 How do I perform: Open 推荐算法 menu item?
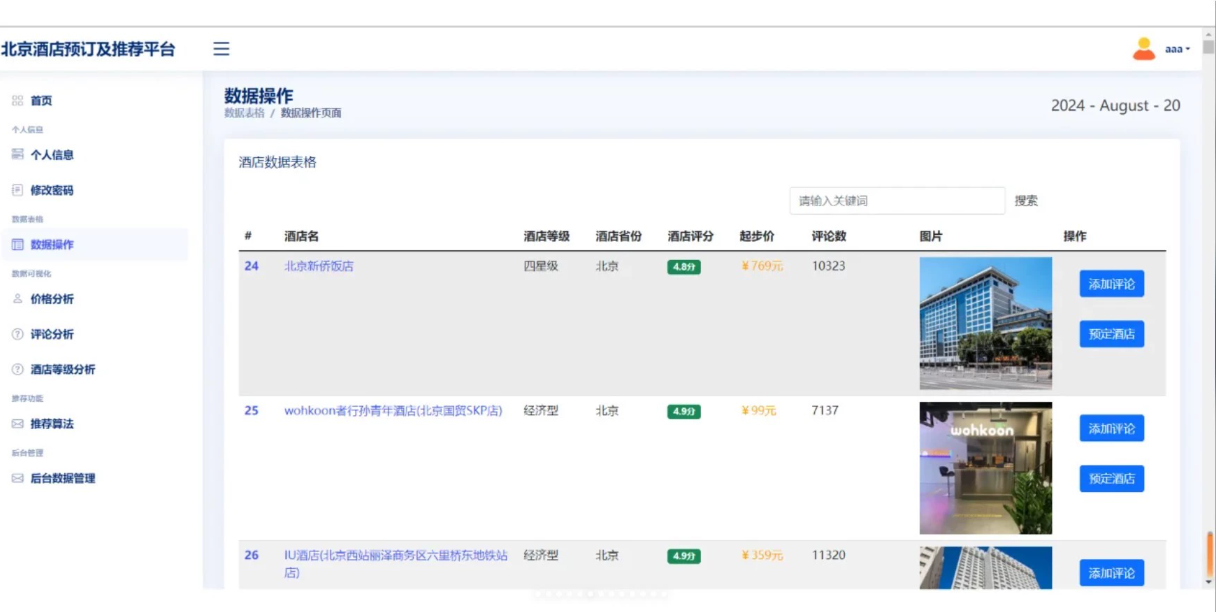pyautogui.click(x=52, y=424)
